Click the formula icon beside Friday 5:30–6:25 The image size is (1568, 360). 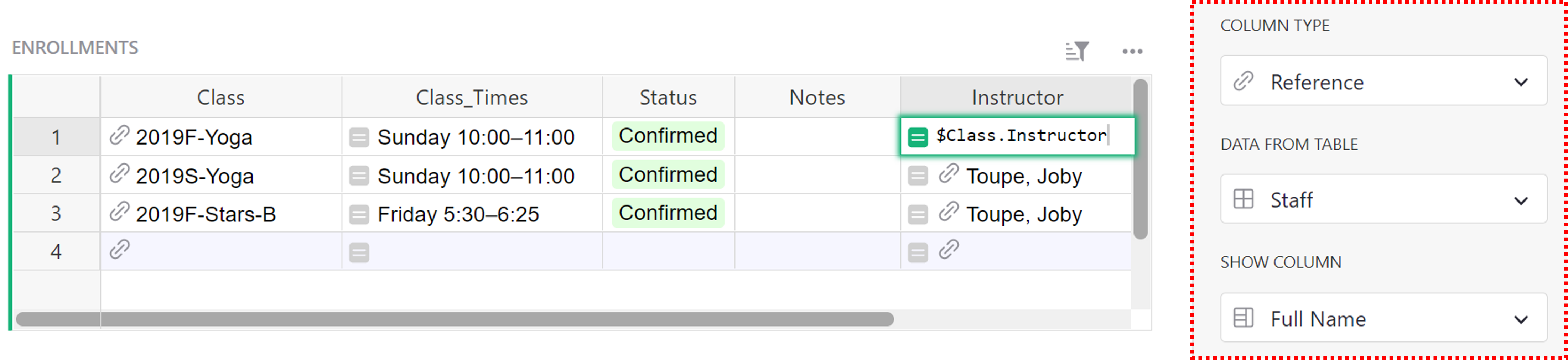coord(359,214)
